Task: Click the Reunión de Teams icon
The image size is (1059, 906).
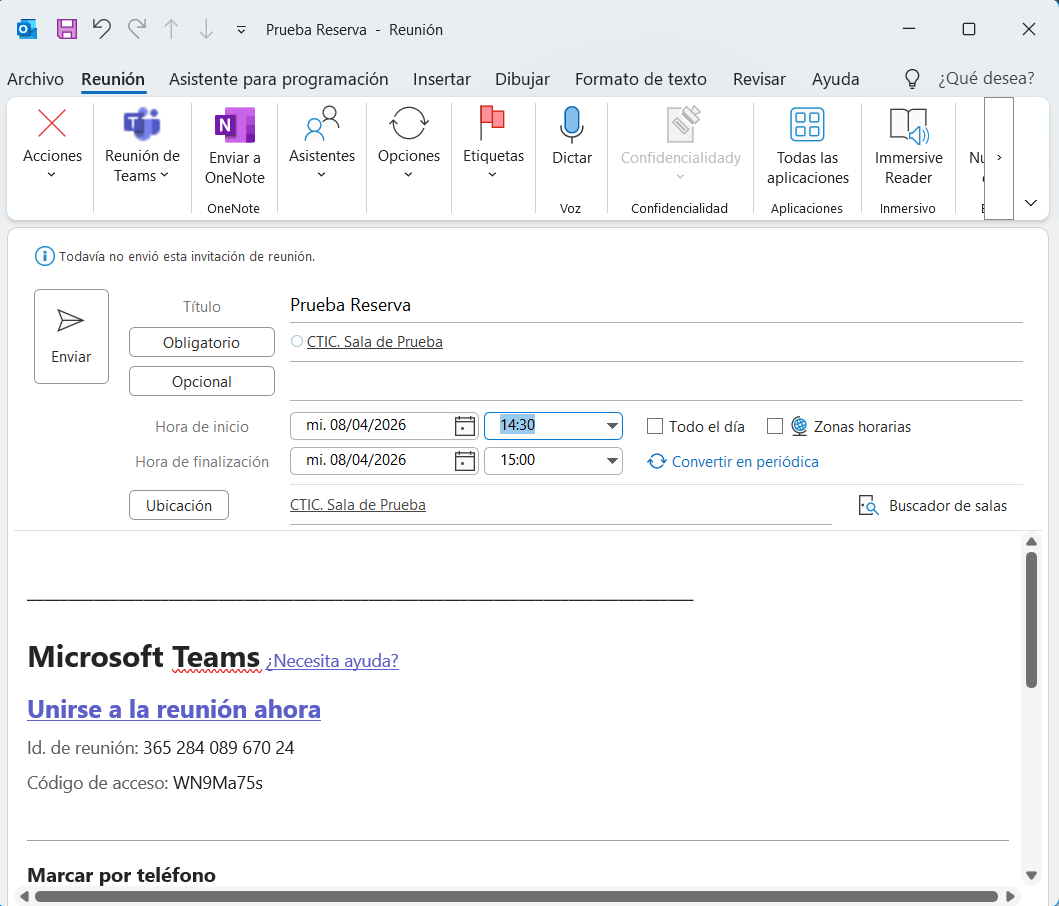Action: click(x=142, y=125)
